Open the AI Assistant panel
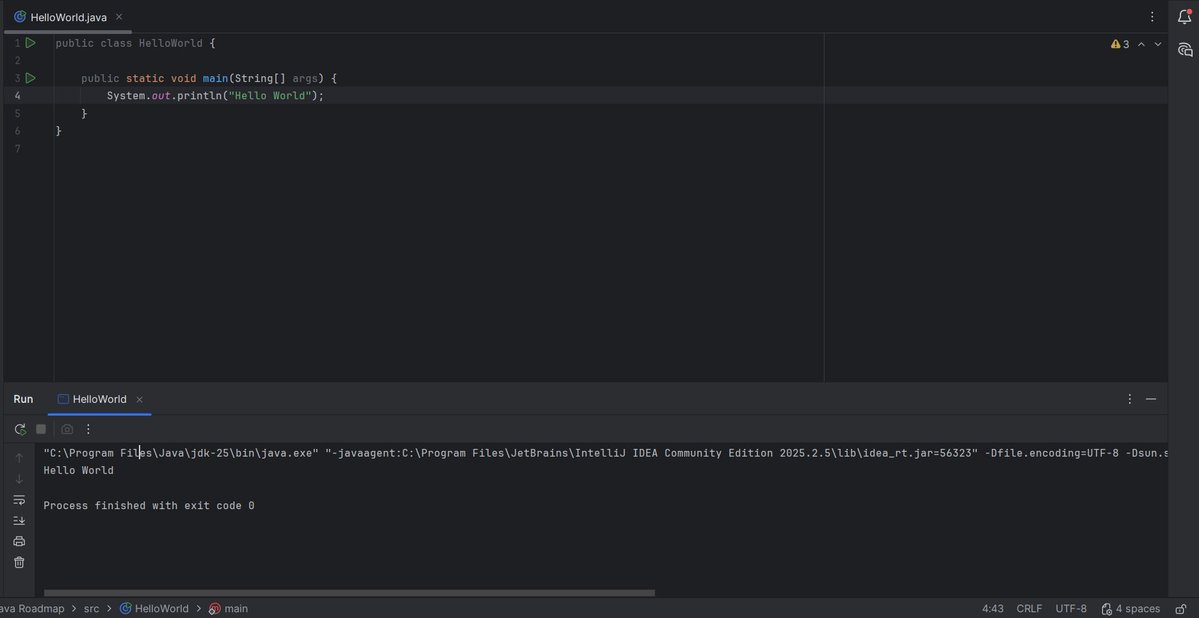 [x=1184, y=48]
